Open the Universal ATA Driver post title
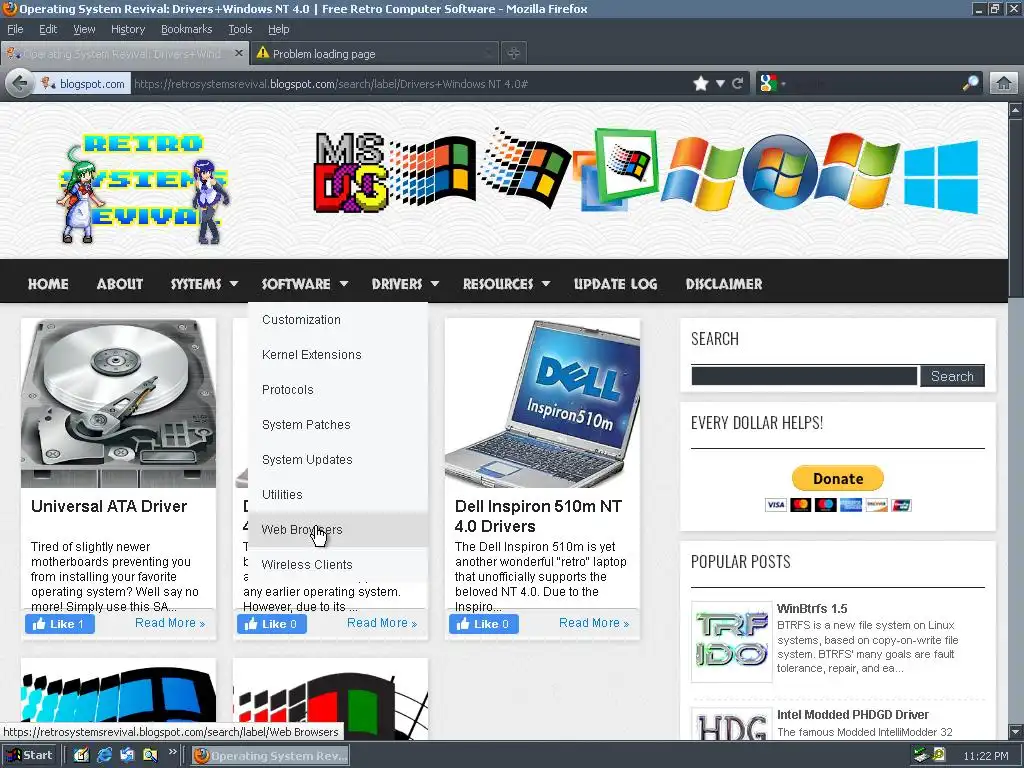1024x768 pixels. click(x=109, y=506)
